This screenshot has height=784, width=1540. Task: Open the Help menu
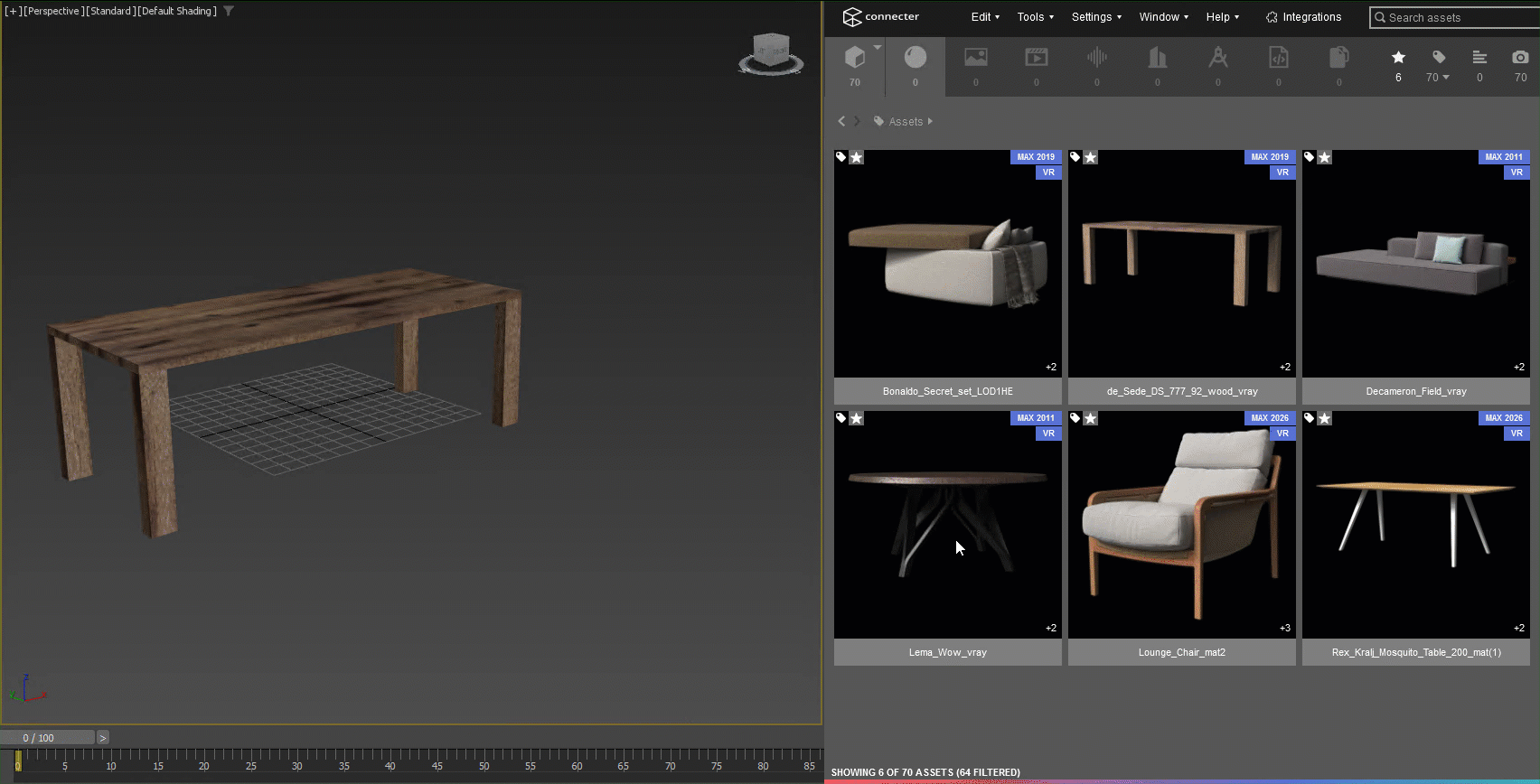click(1222, 17)
